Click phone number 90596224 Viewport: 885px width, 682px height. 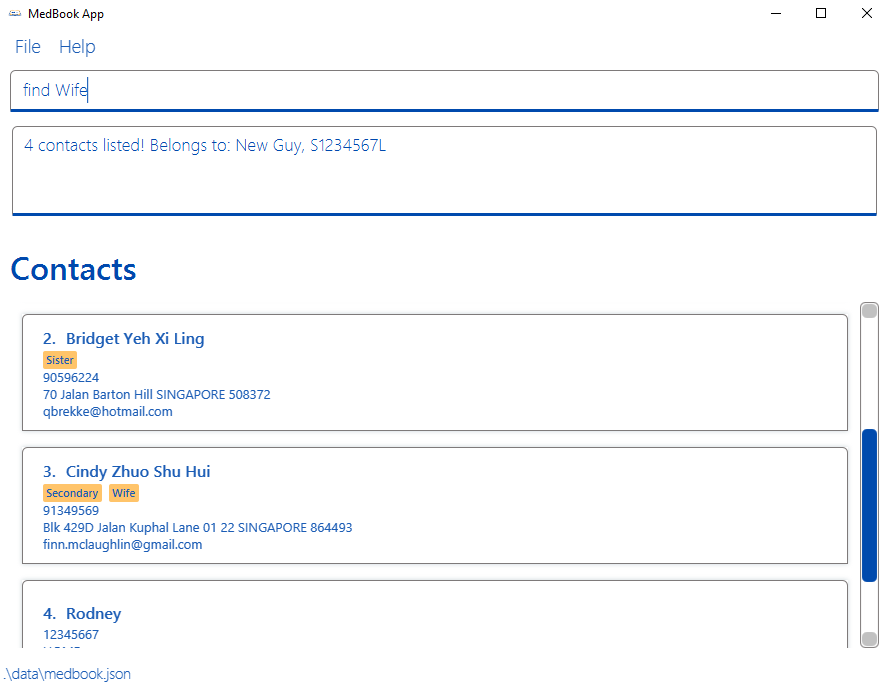[x=71, y=378]
